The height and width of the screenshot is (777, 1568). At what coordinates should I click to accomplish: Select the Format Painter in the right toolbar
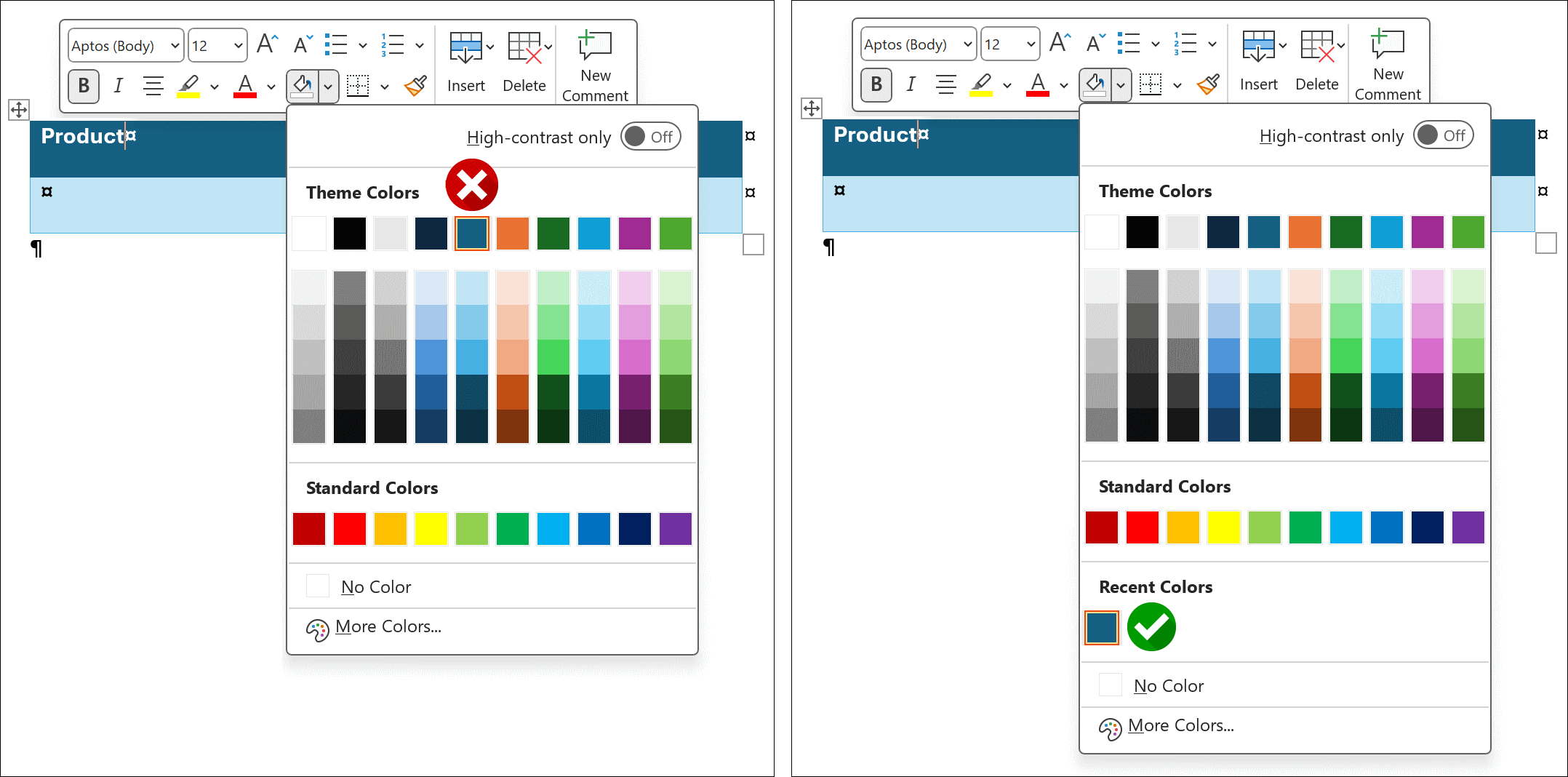[1209, 84]
